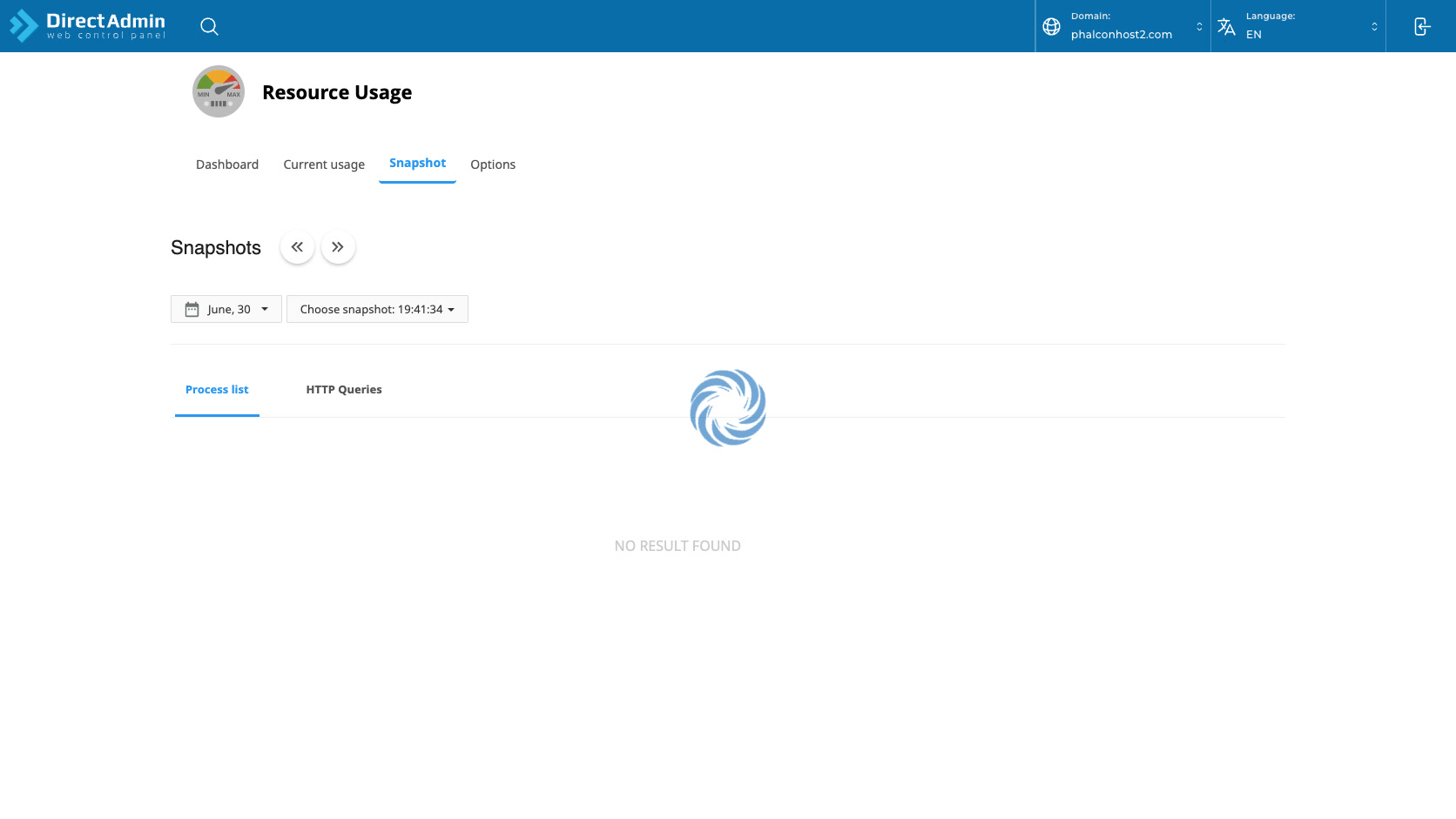The image size is (1456, 819).
Task: Click the NO RESULT FOUND message
Action: pos(677,546)
